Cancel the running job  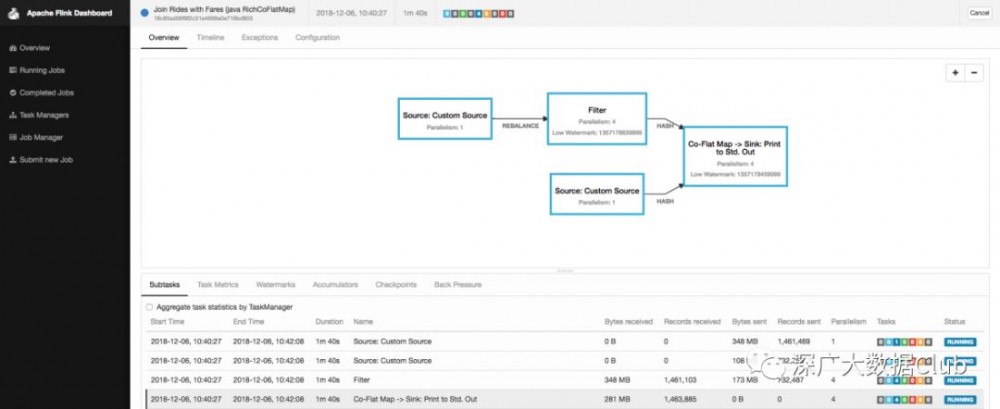point(979,13)
